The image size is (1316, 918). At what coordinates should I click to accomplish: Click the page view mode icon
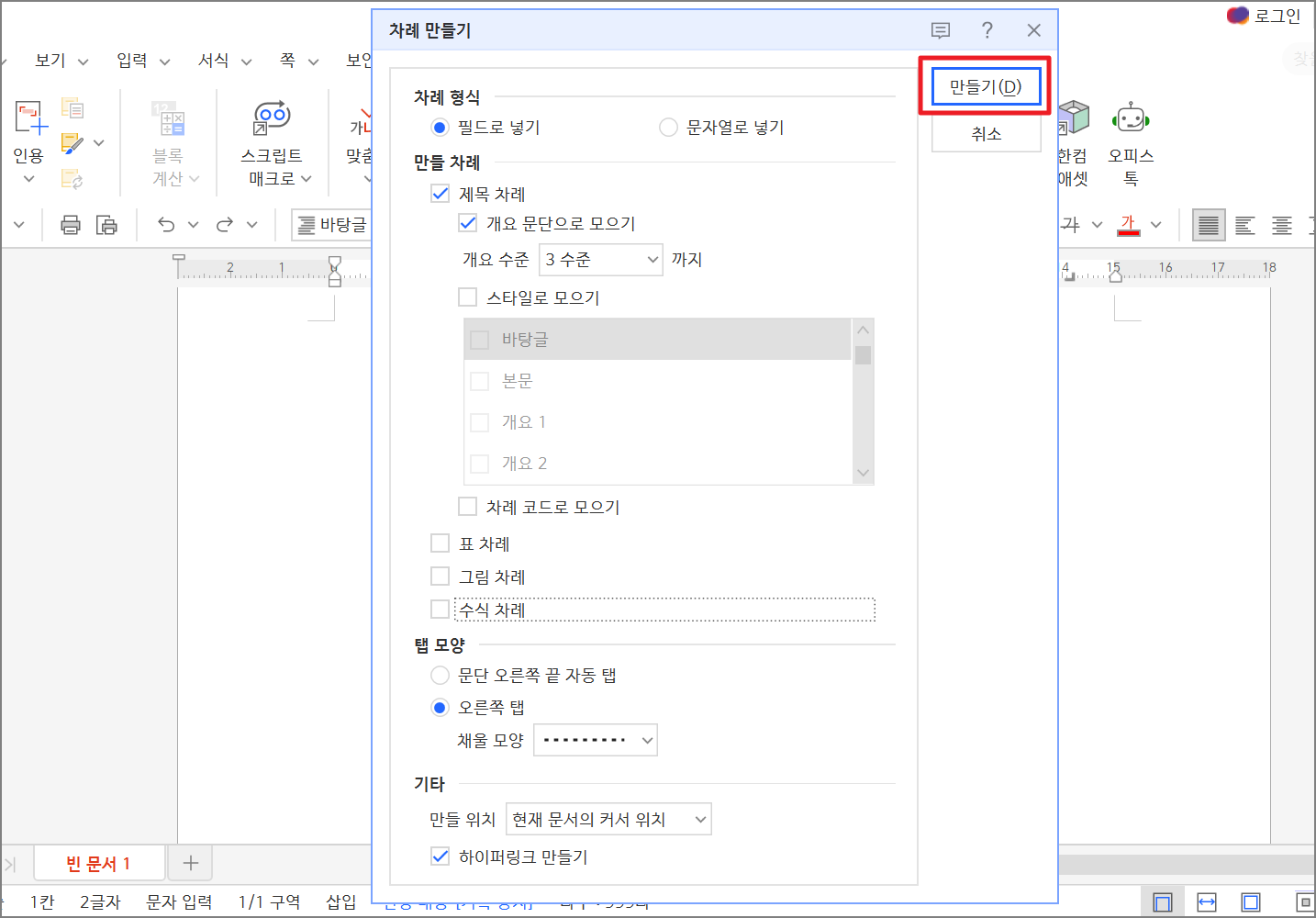click(x=1163, y=902)
